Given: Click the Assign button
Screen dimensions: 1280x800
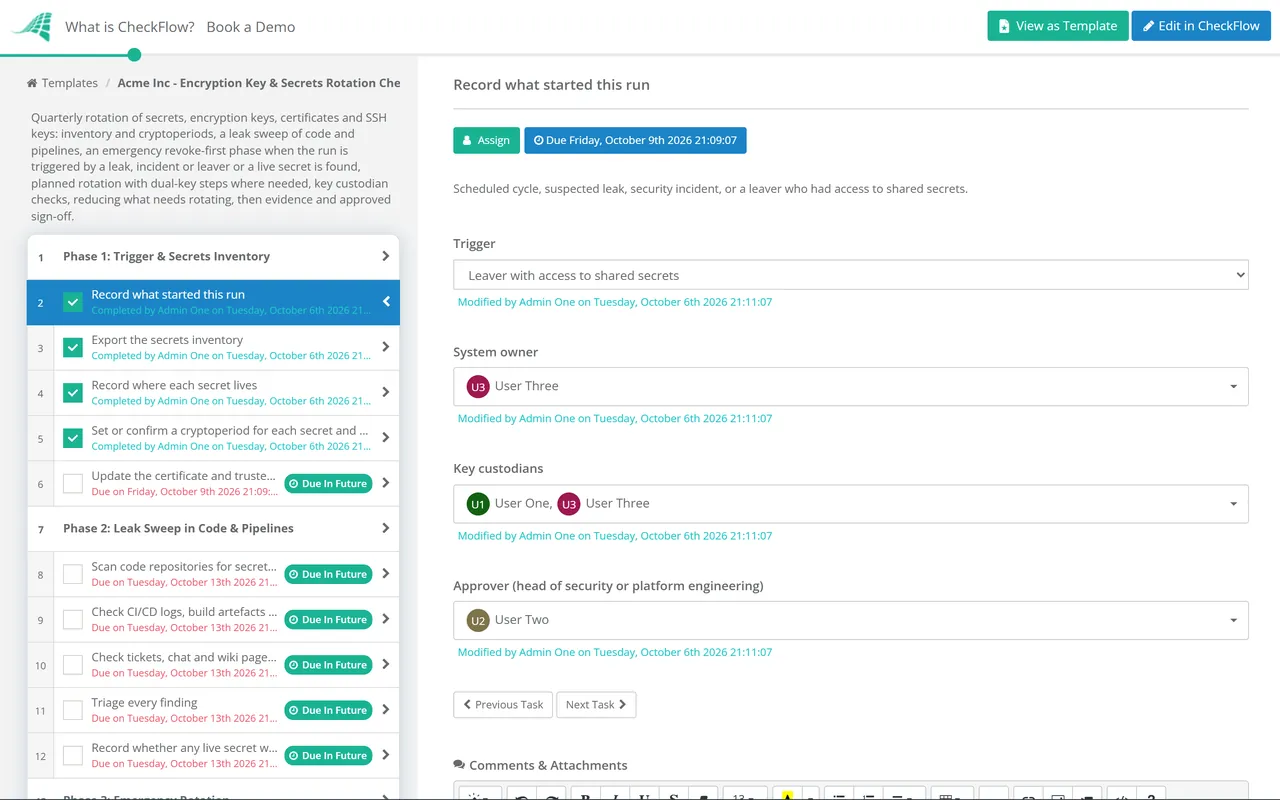Looking at the screenshot, I should 487,140.
